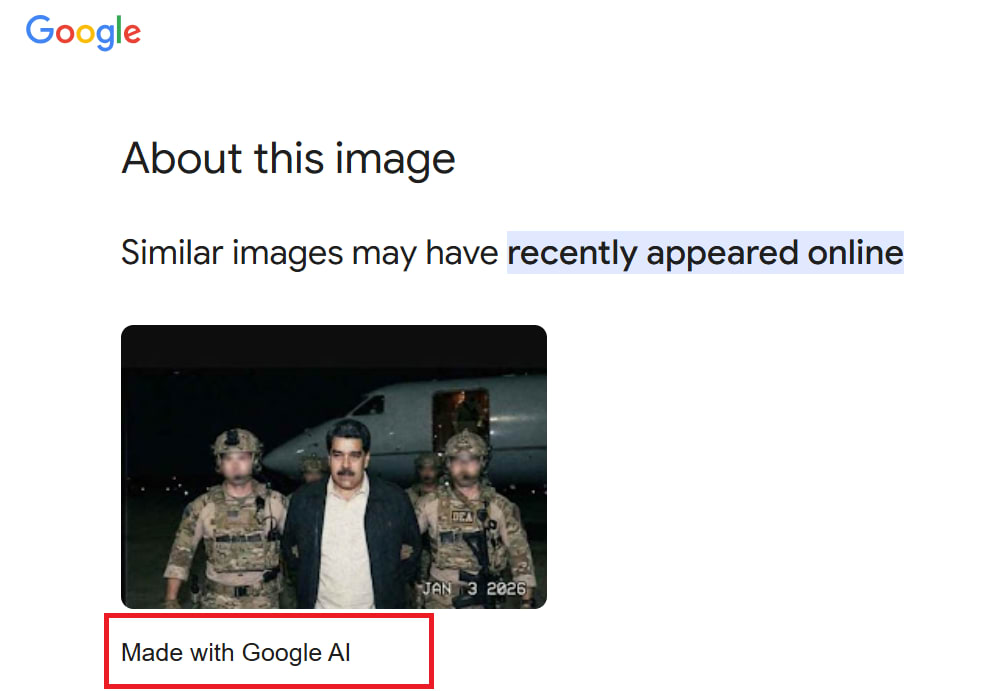1003x691 pixels.
Task: Click the About this image heading
Action: pyautogui.click(x=288, y=158)
